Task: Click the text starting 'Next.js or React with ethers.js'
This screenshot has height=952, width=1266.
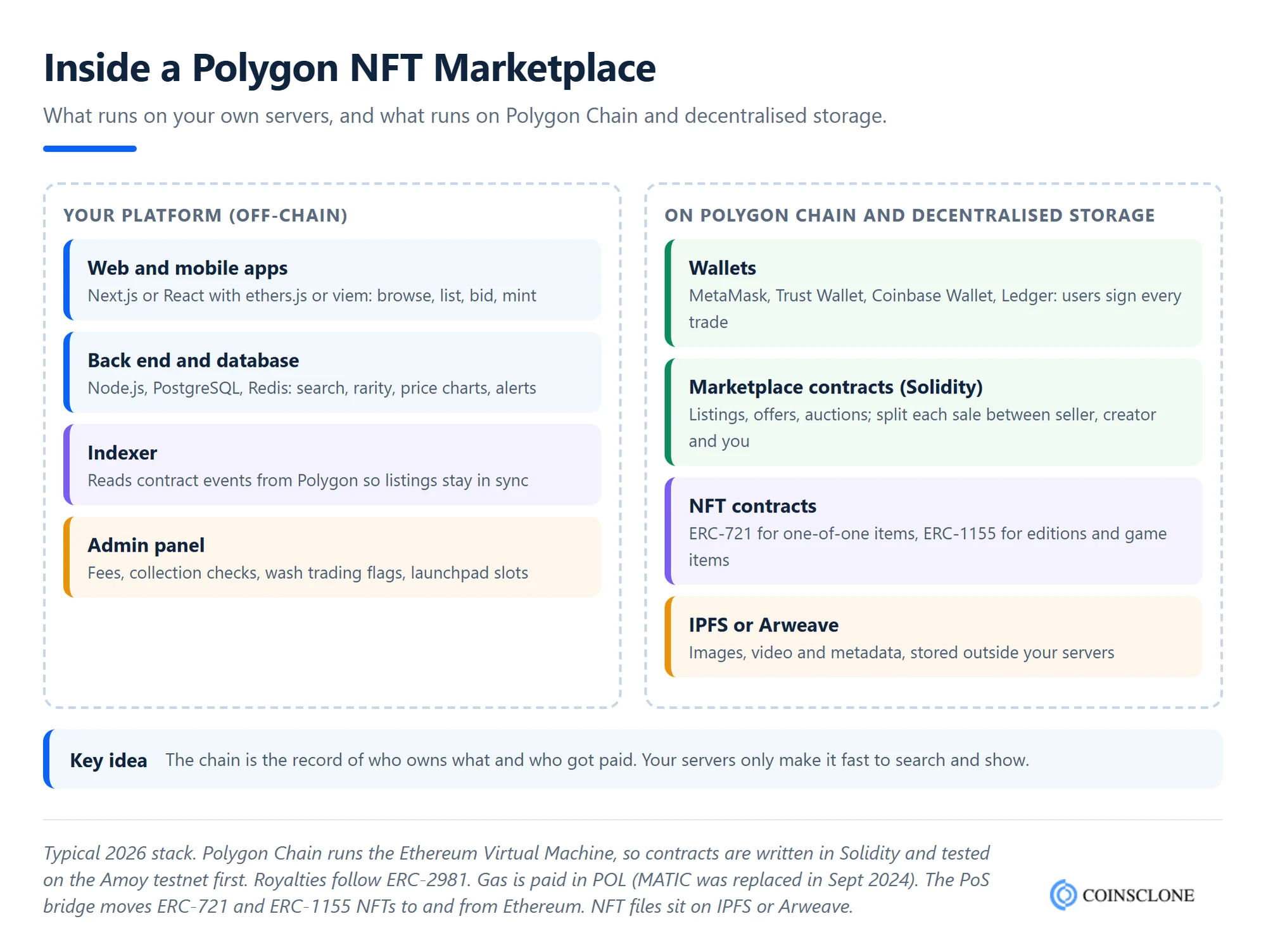Action: pos(312,296)
